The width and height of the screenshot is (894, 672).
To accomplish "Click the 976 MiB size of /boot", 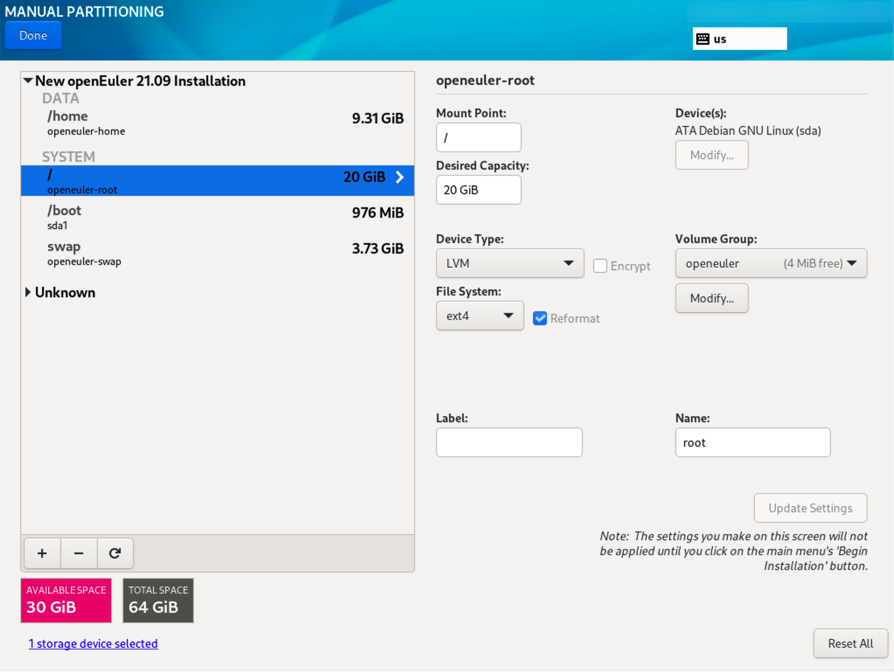I will (x=377, y=213).
